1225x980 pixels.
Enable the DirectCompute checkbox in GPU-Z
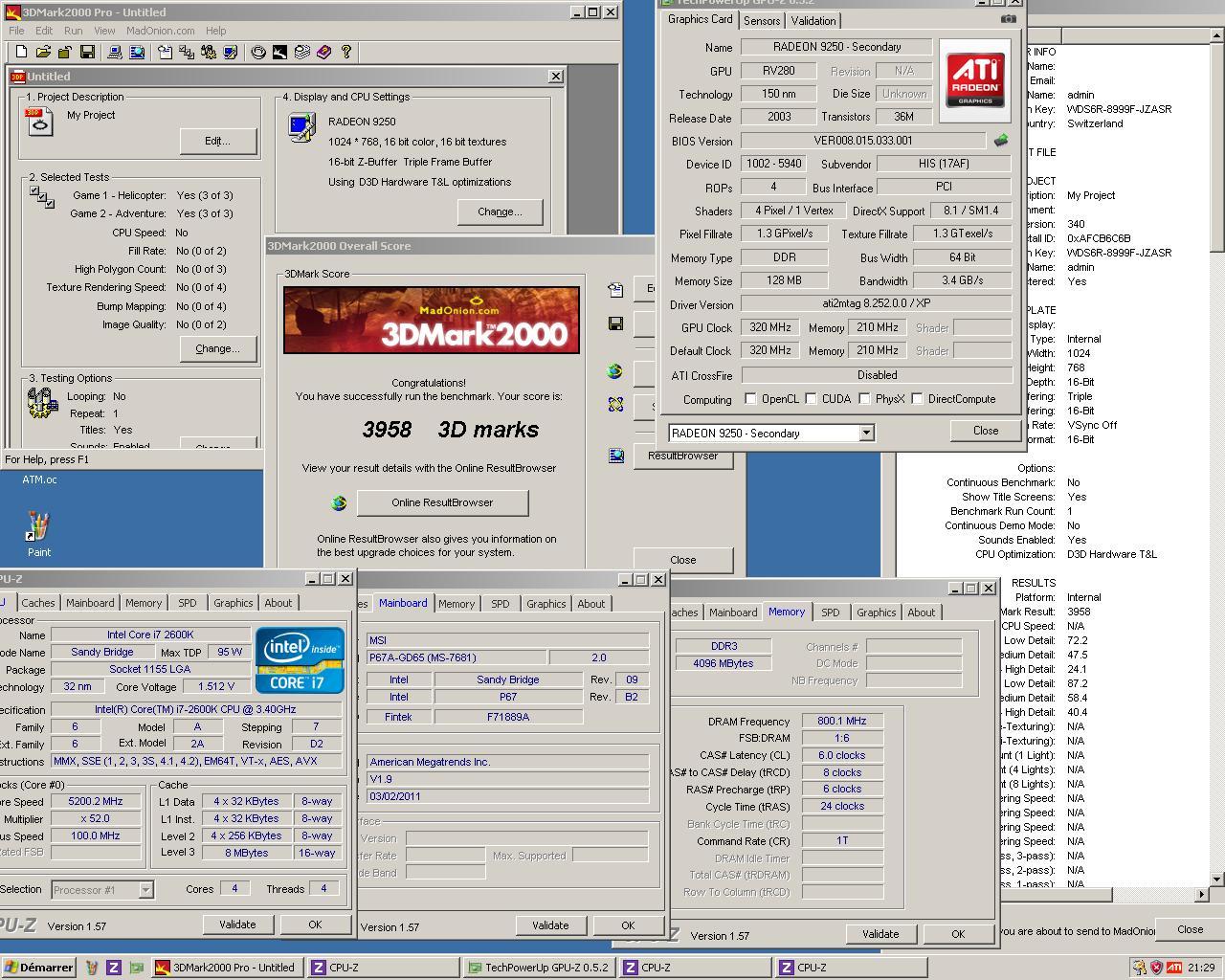(x=917, y=399)
